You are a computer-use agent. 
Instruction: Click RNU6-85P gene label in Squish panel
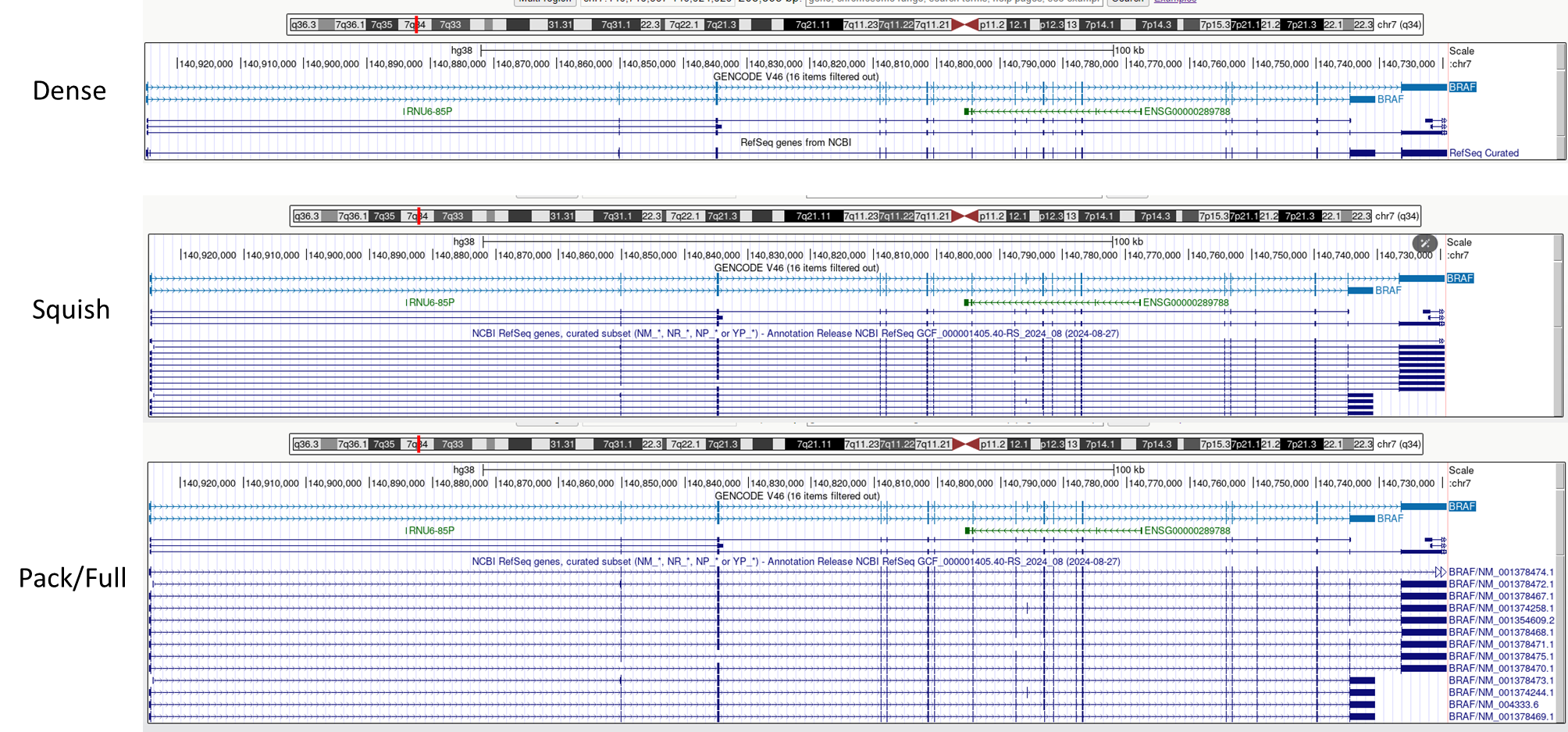pyautogui.click(x=431, y=303)
